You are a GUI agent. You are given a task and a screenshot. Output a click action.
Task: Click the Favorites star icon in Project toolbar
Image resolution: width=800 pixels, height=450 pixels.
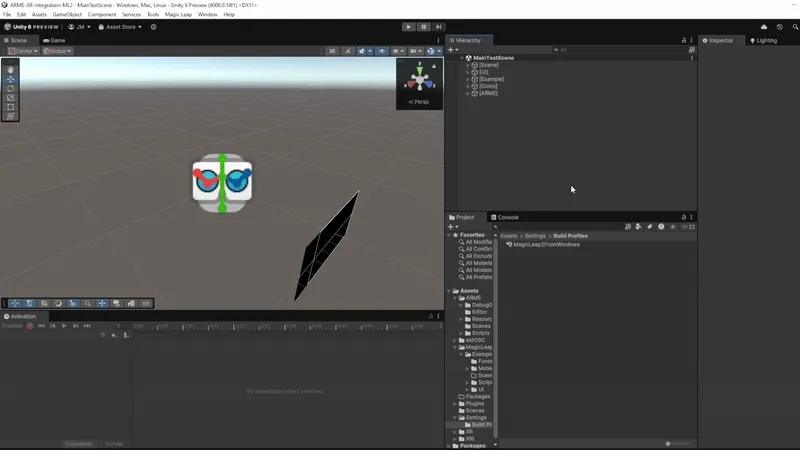pyautogui.click(x=672, y=227)
